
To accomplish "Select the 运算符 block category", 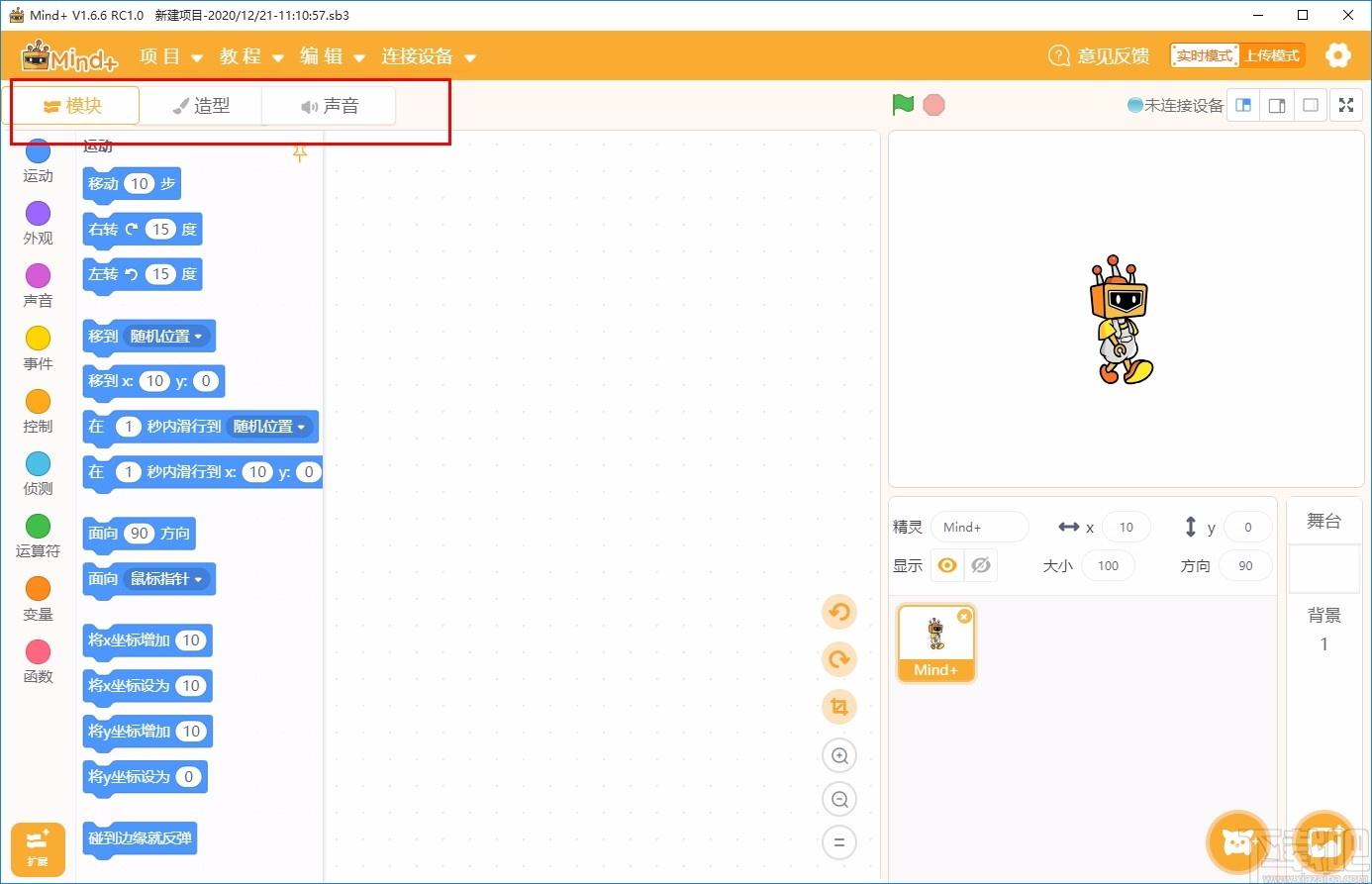I will tap(38, 536).
